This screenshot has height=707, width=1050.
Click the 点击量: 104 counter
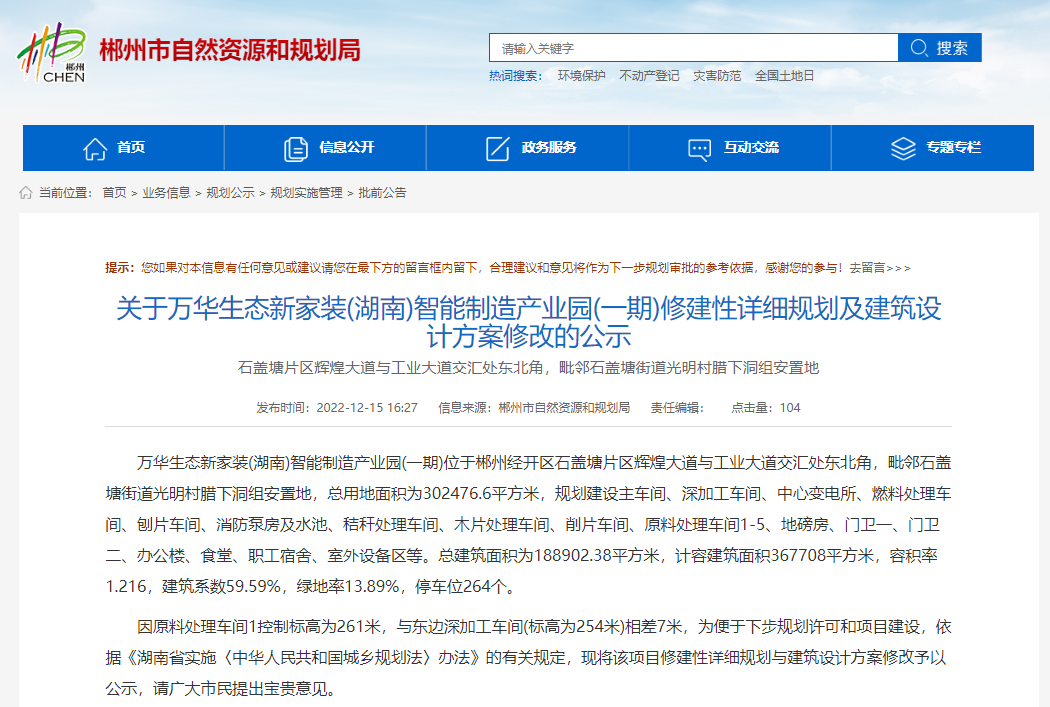[765, 408]
